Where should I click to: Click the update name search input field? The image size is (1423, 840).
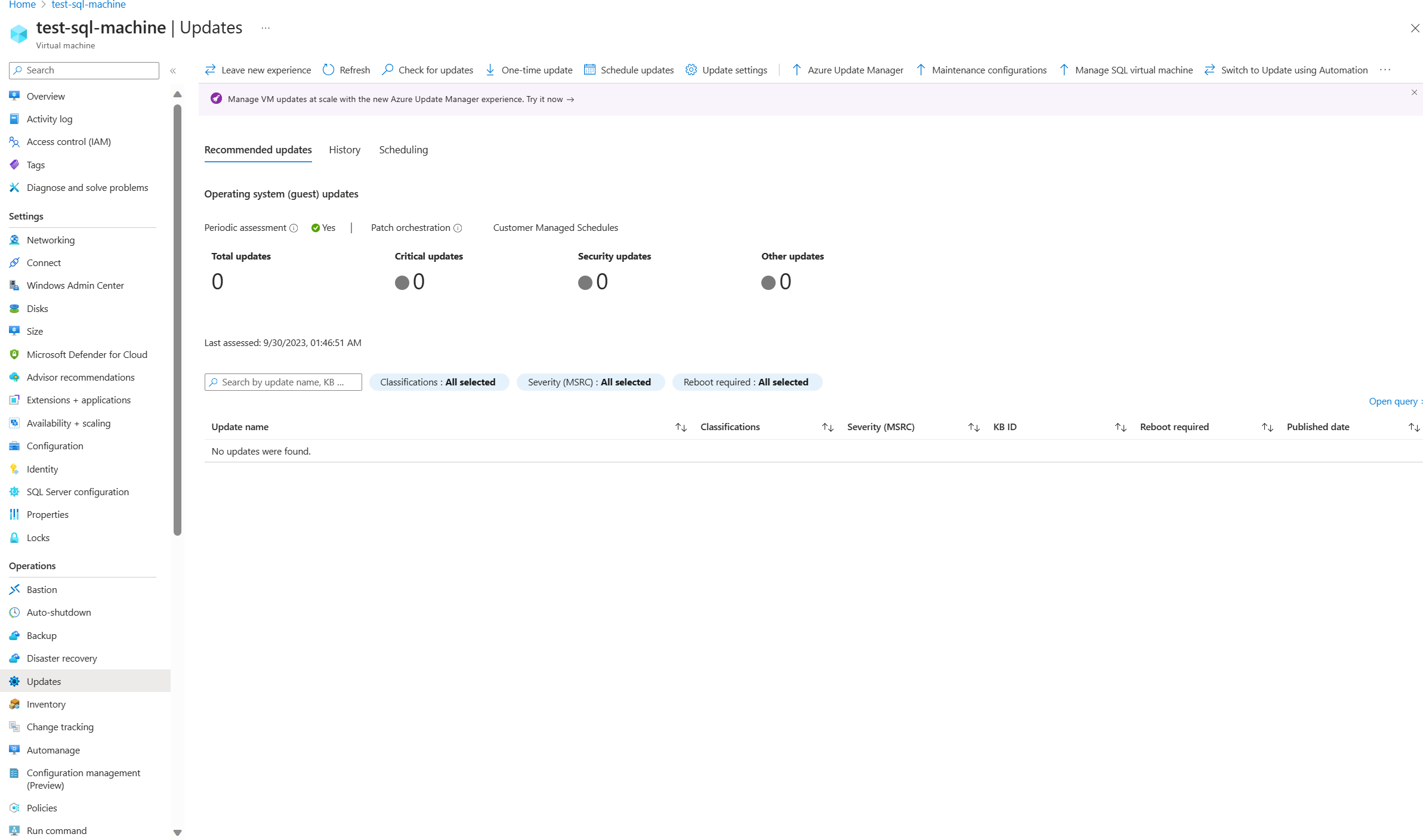point(283,381)
